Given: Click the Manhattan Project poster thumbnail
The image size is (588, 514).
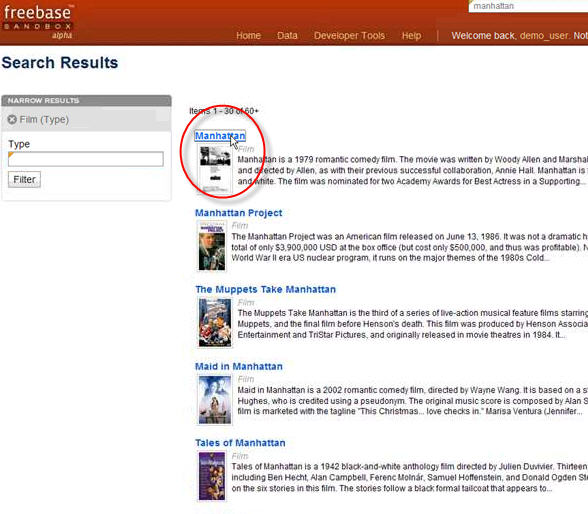Looking at the screenshot, I should [x=212, y=246].
